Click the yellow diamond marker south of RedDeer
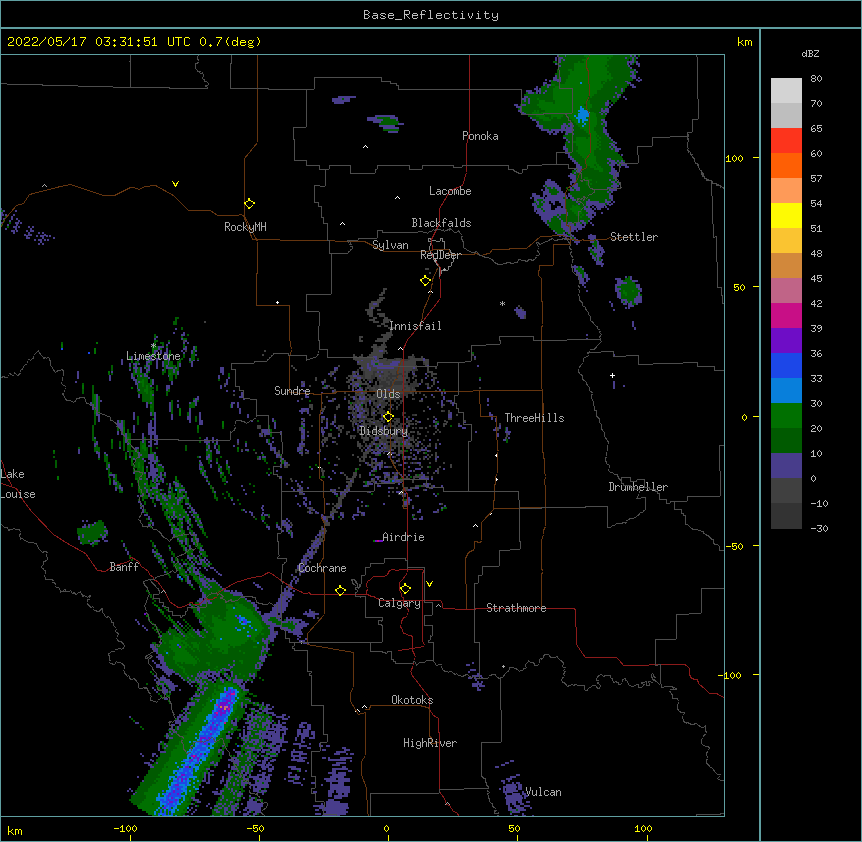This screenshot has height=842, width=862. (x=425, y=281)
